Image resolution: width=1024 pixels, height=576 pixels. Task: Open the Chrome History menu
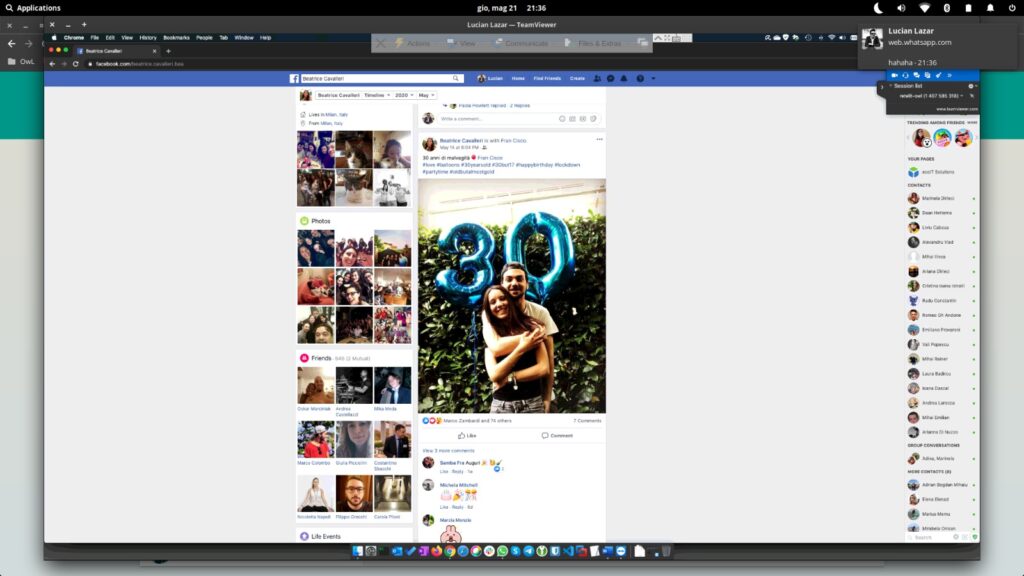coord(148,38)
